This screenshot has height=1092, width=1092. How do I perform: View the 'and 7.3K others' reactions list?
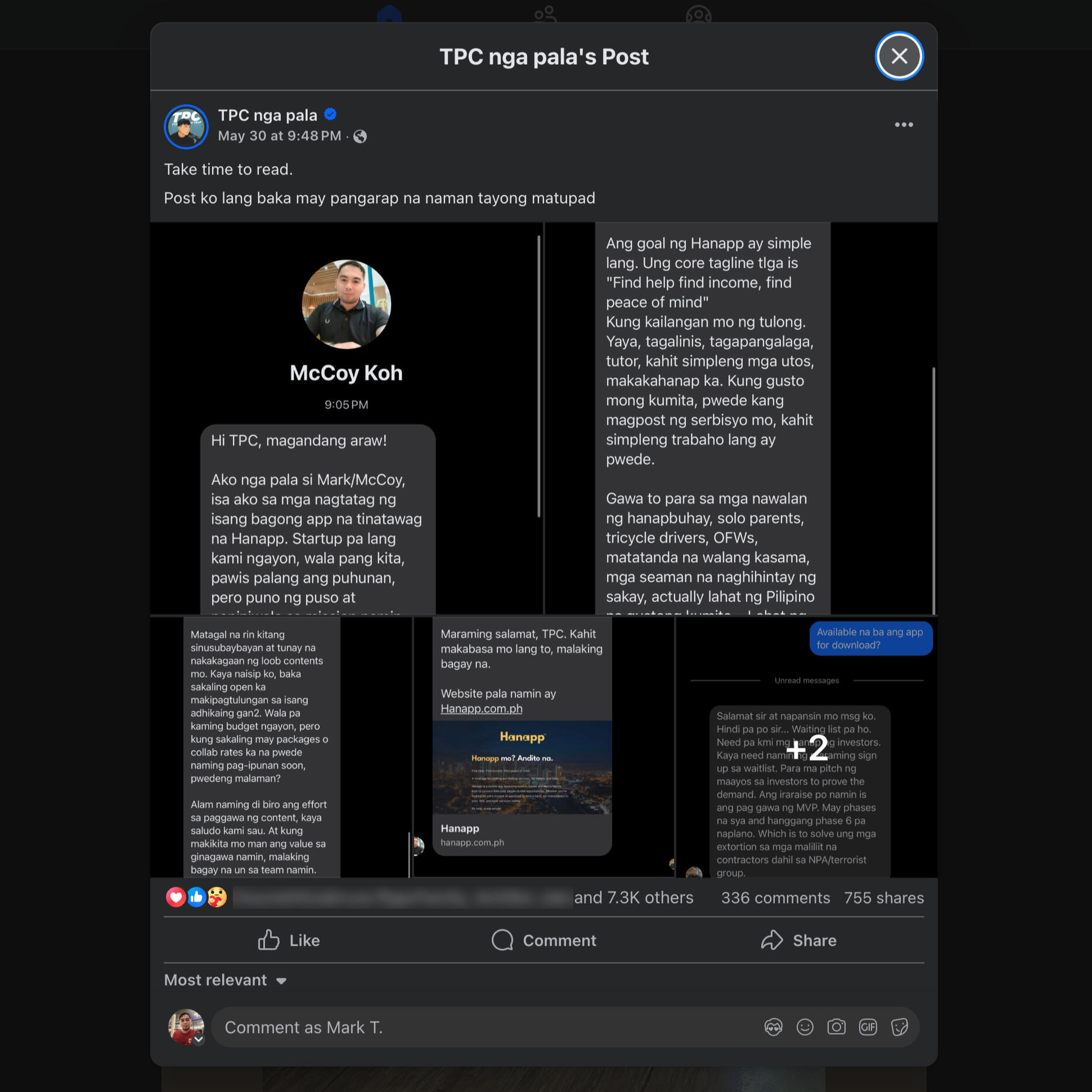(x=633, y=897)
